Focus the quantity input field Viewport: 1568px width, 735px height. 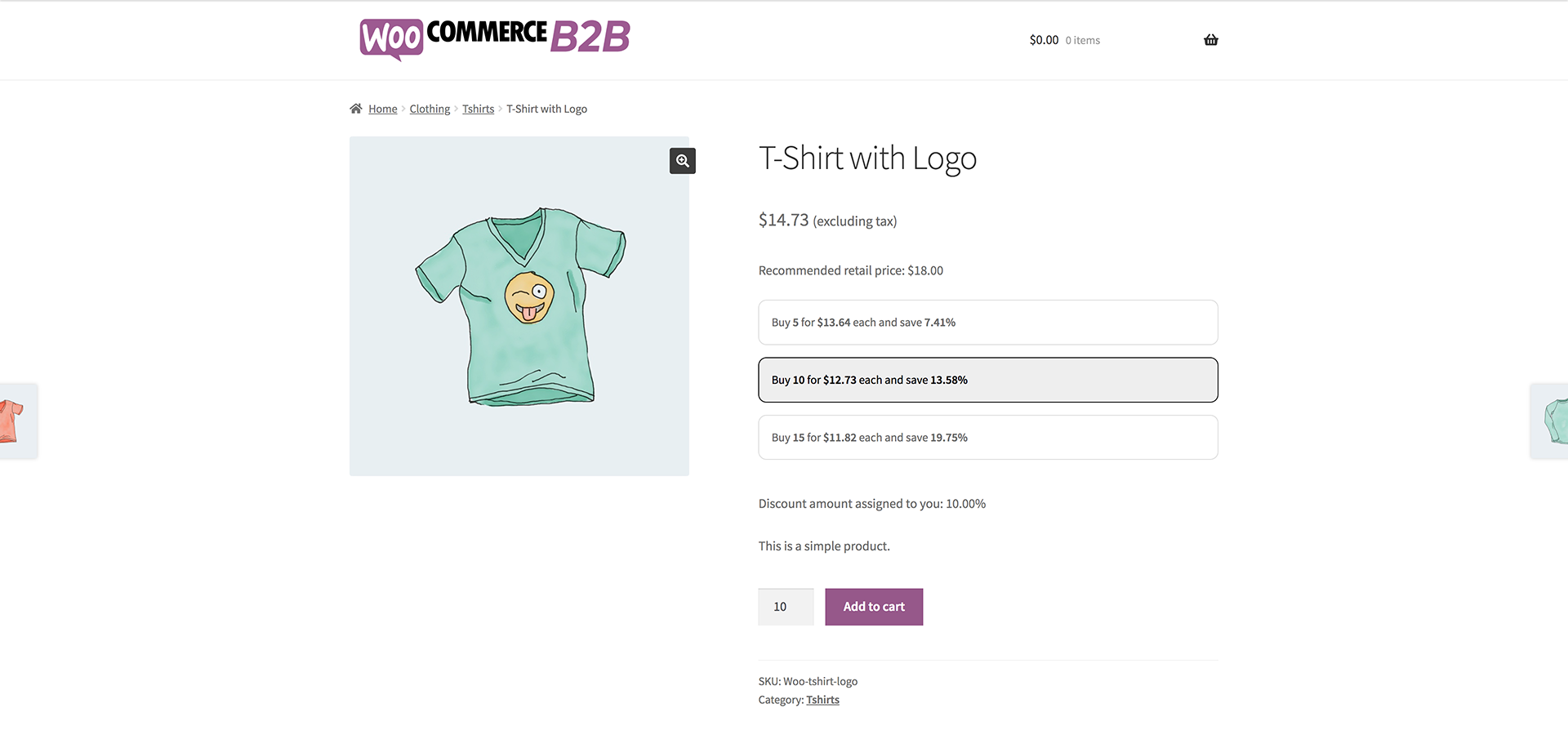[785, 607]
